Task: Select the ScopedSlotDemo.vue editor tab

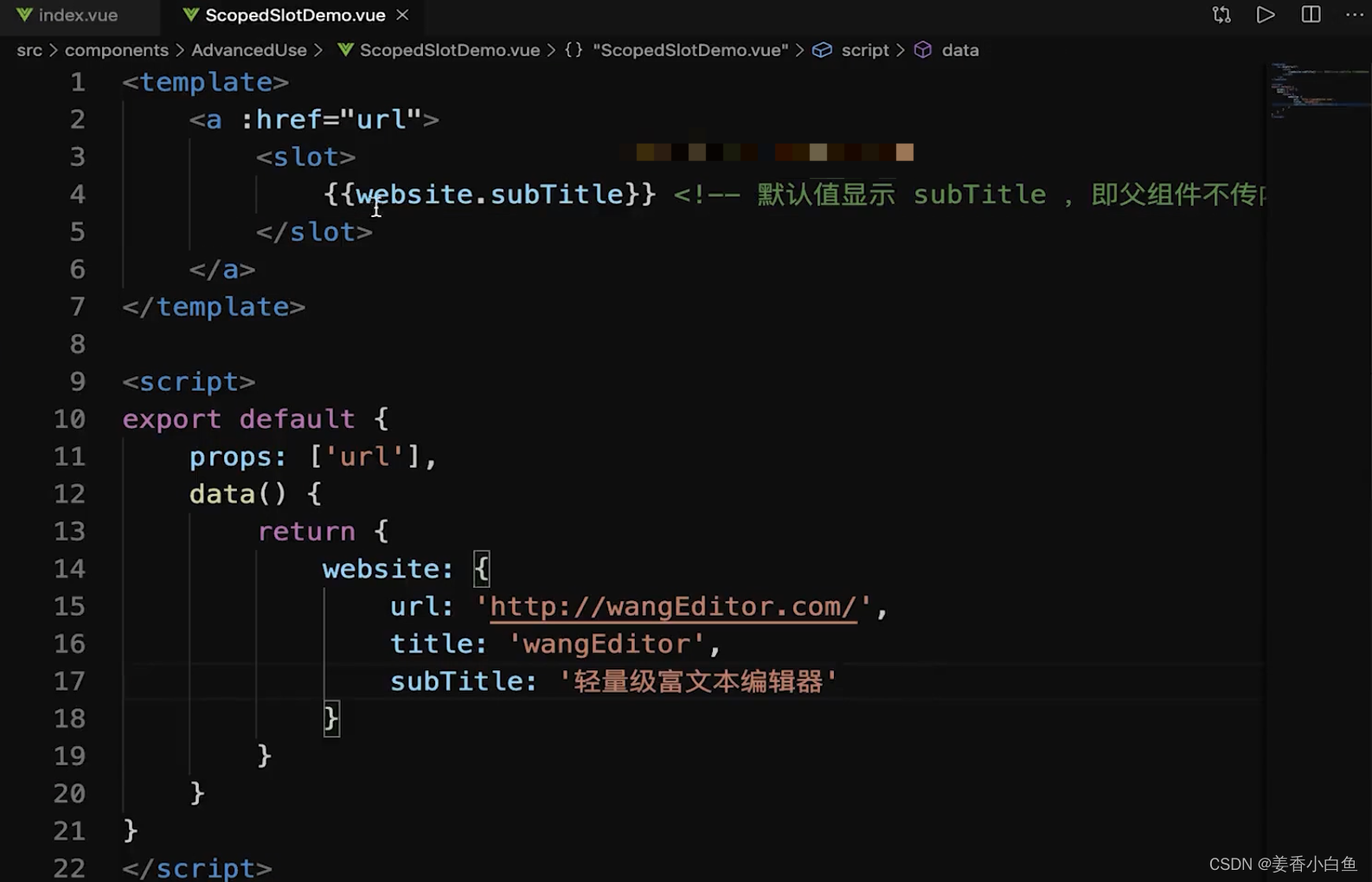Action: pyautogui.click(x=295, y=15)
